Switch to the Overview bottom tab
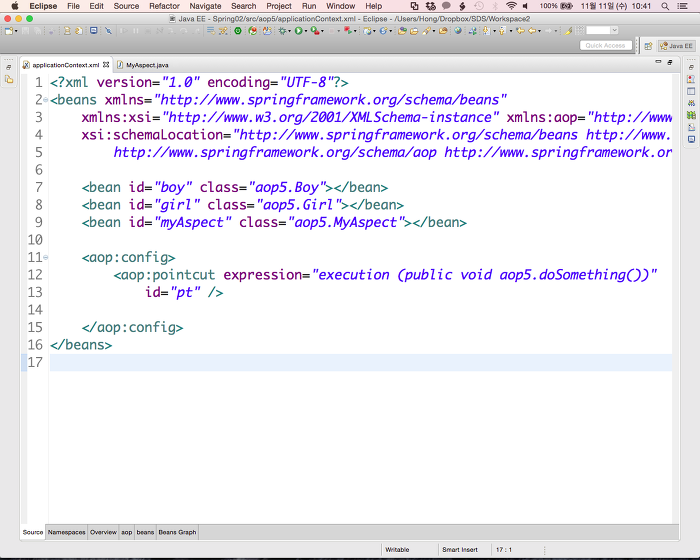This screenshot has width=700, height=560. (x=103, y=532)
